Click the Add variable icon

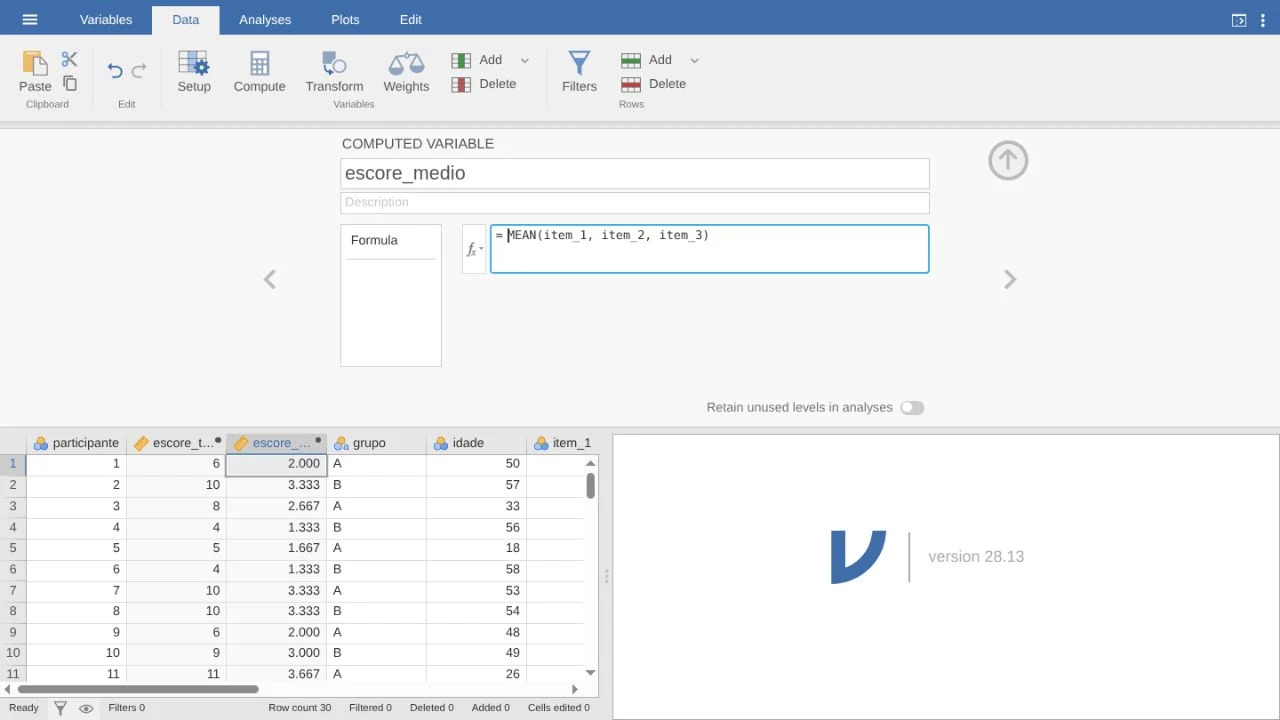(461, 60)
